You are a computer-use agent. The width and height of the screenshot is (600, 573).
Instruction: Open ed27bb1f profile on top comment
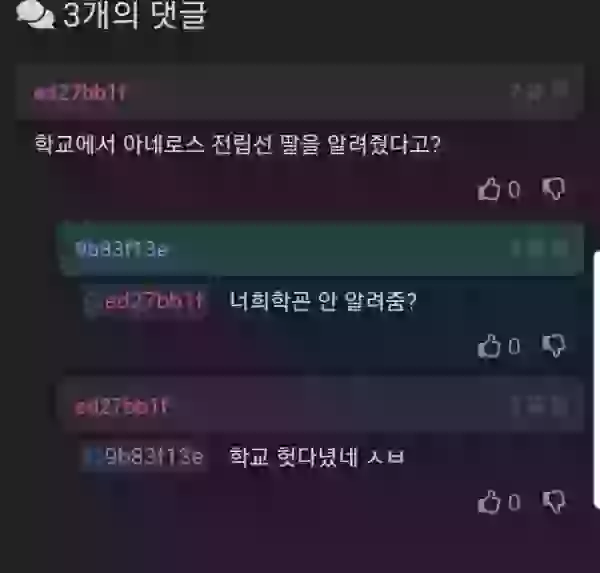[x=80, y=93]
